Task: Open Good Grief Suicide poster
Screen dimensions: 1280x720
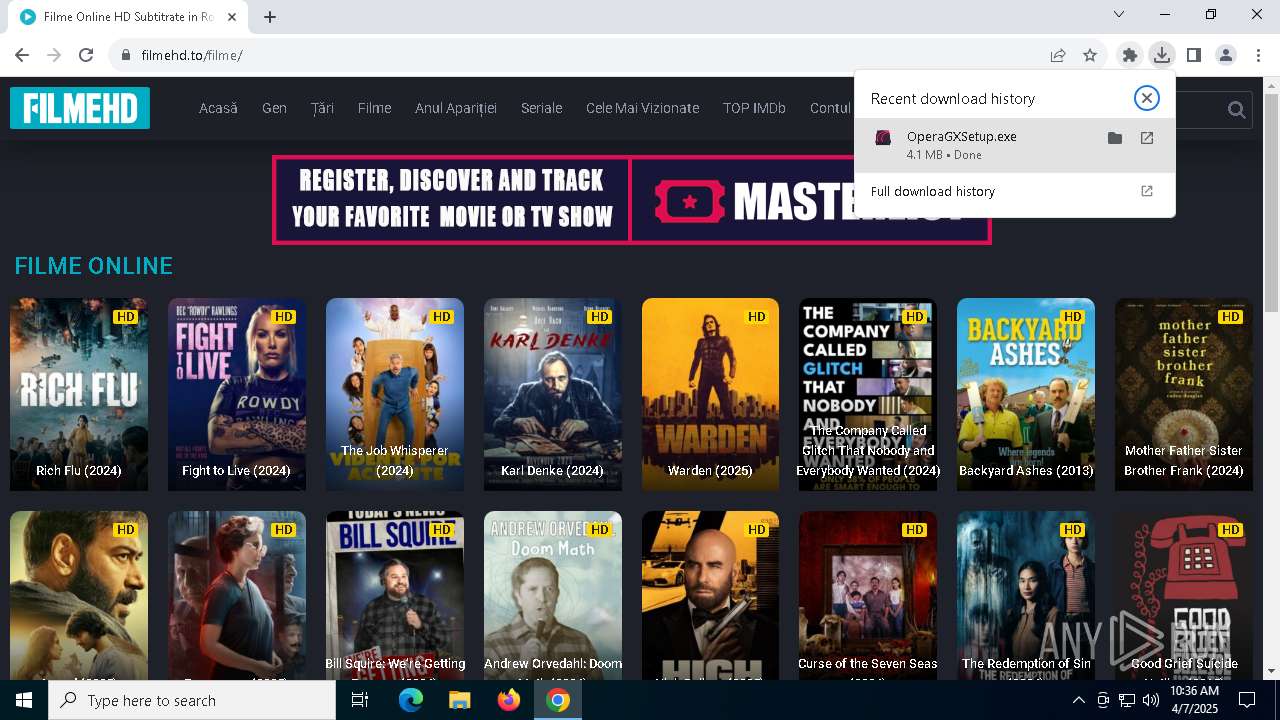Action: (x=1184, y=596)
